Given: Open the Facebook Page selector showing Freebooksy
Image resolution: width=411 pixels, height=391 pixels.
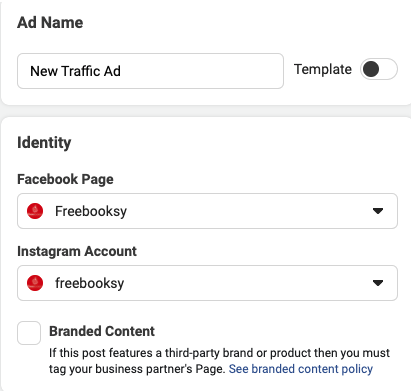Looking at the screenshot, I should 207,211.
